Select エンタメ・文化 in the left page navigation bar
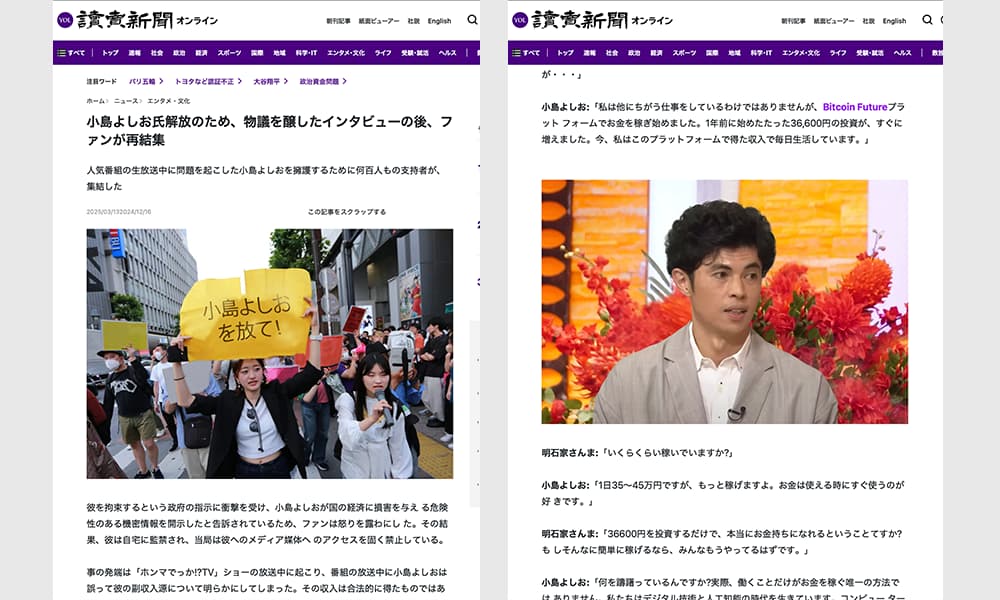The image size is (1000, 600). tap(345, 53)
